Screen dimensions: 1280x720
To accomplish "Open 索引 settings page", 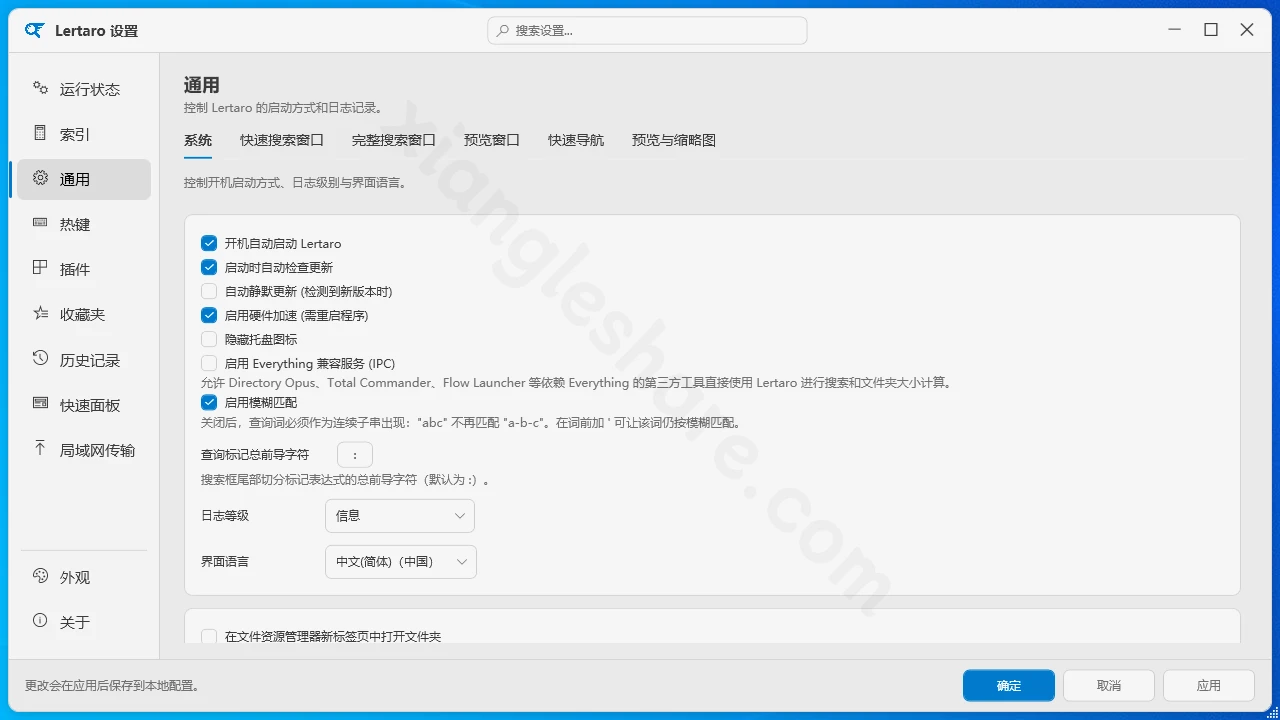I will click(84, 134).
